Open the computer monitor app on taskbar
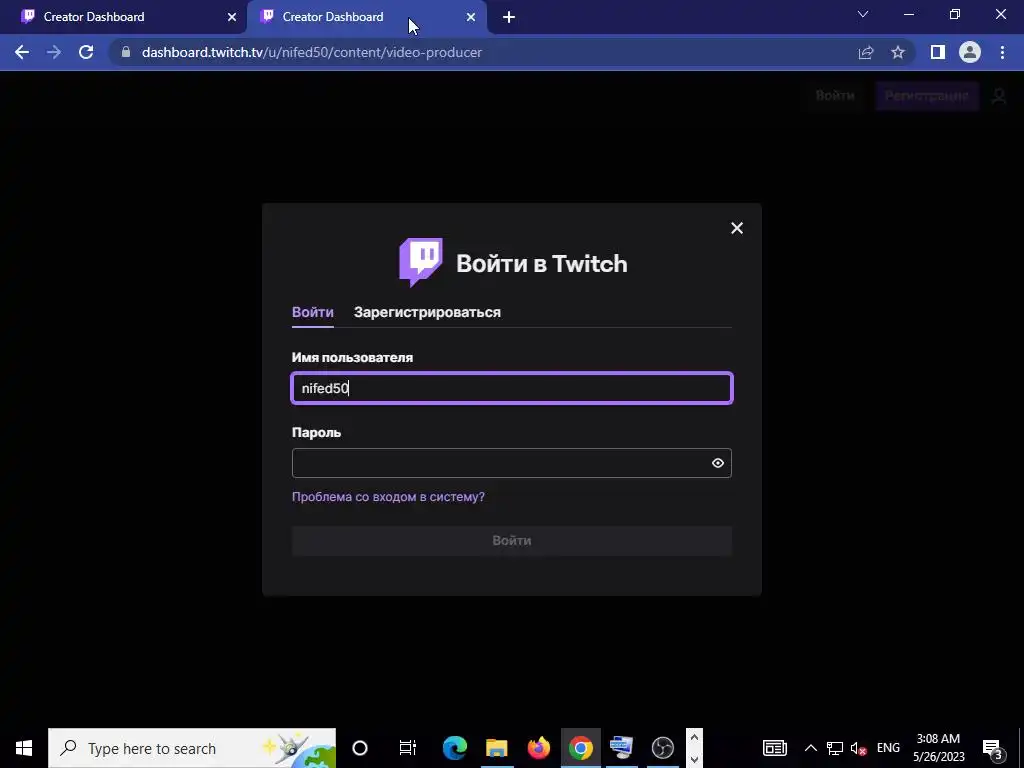Screen dimensions: 1024x768 [622, 748]
